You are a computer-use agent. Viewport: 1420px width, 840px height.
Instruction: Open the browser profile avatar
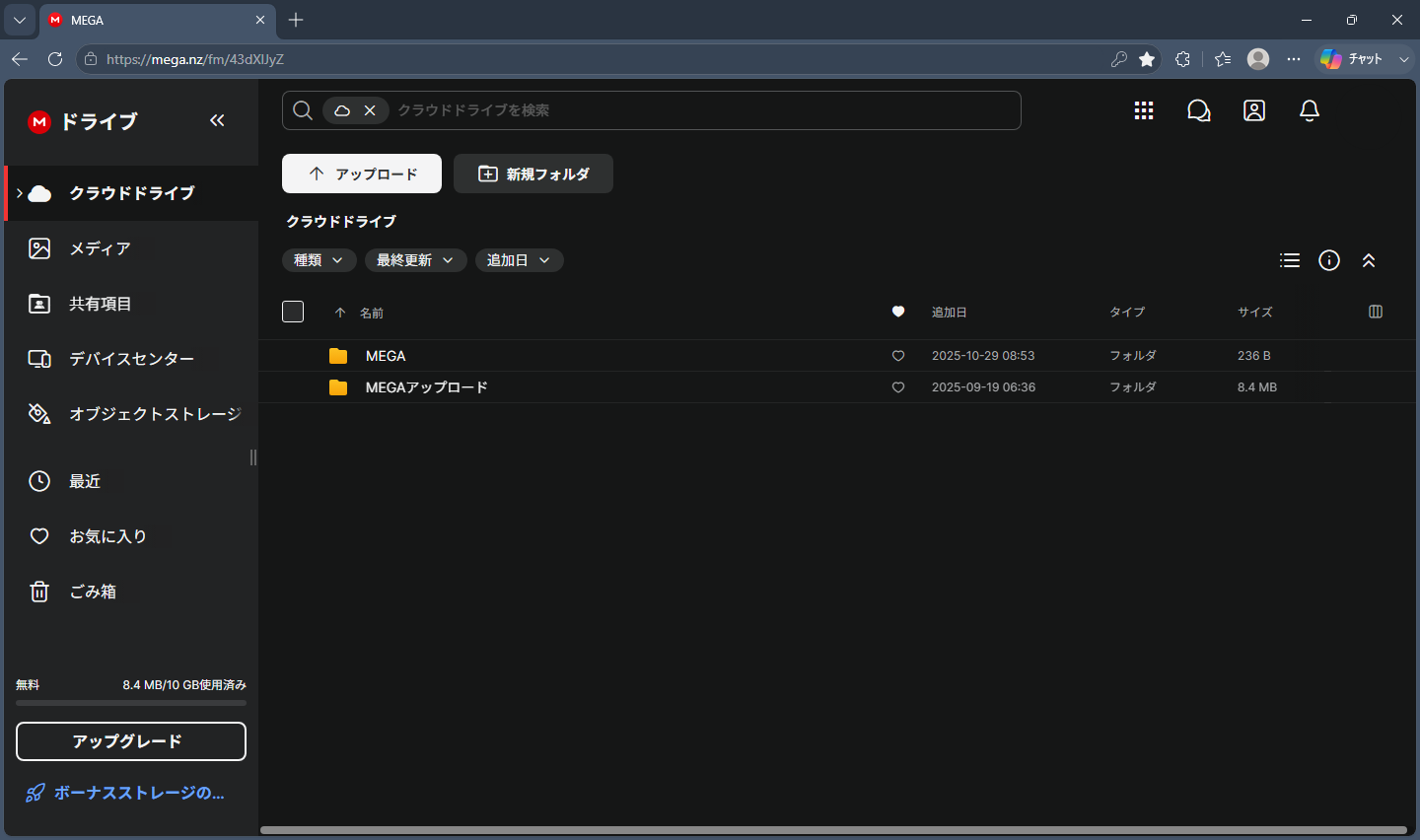click(x=1258, y=59)
